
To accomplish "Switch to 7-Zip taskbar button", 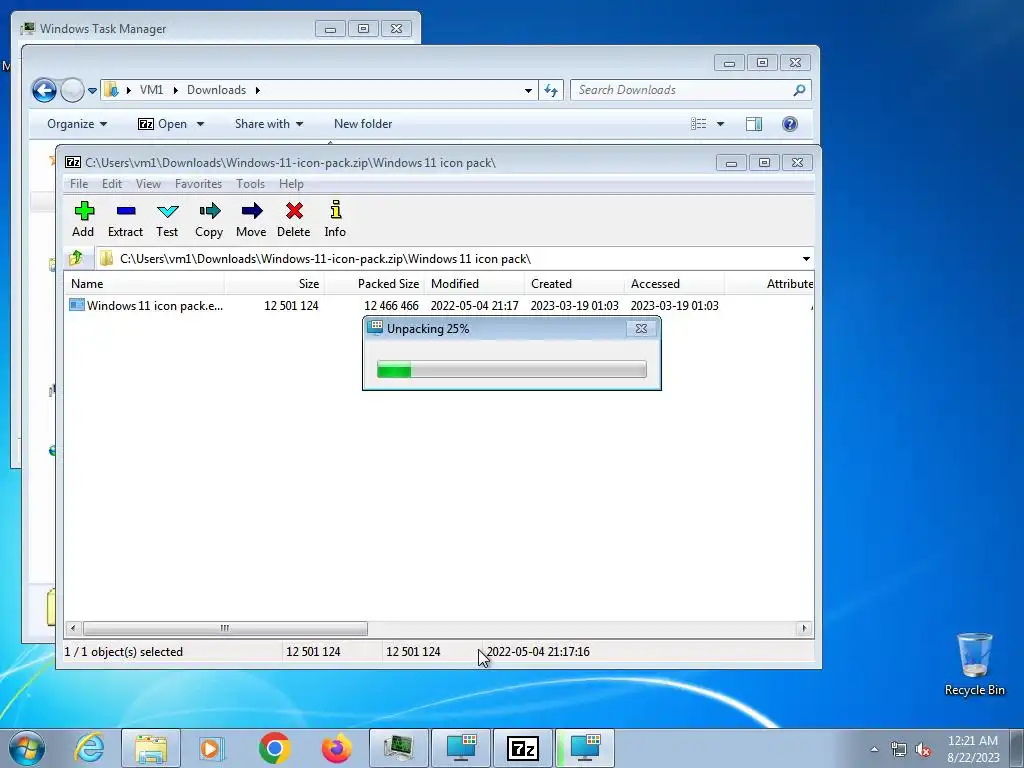I will tap(523, 748).
